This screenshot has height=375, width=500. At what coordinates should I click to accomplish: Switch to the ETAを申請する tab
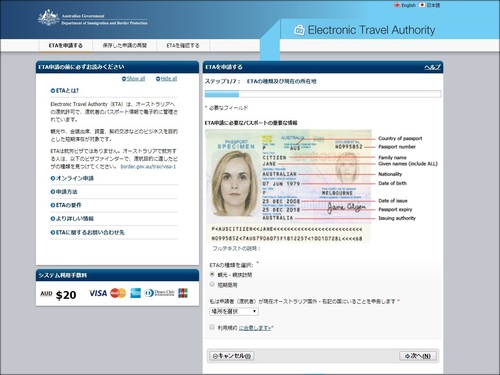click(x=66, y=46)
